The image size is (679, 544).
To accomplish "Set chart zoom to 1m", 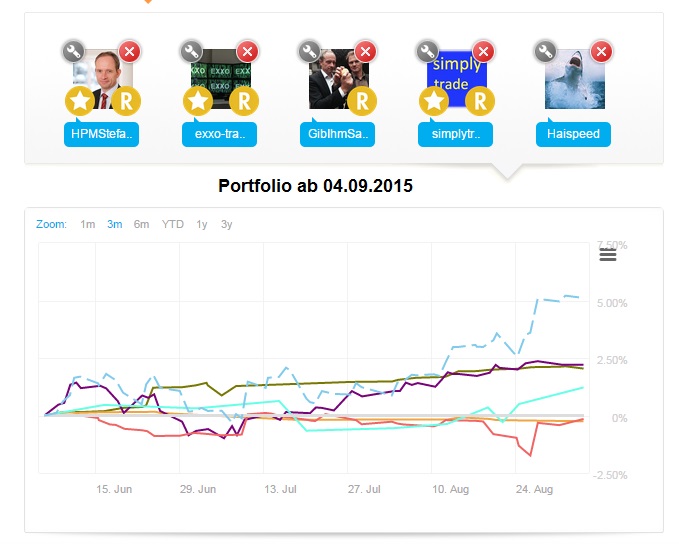I will 88,224.
